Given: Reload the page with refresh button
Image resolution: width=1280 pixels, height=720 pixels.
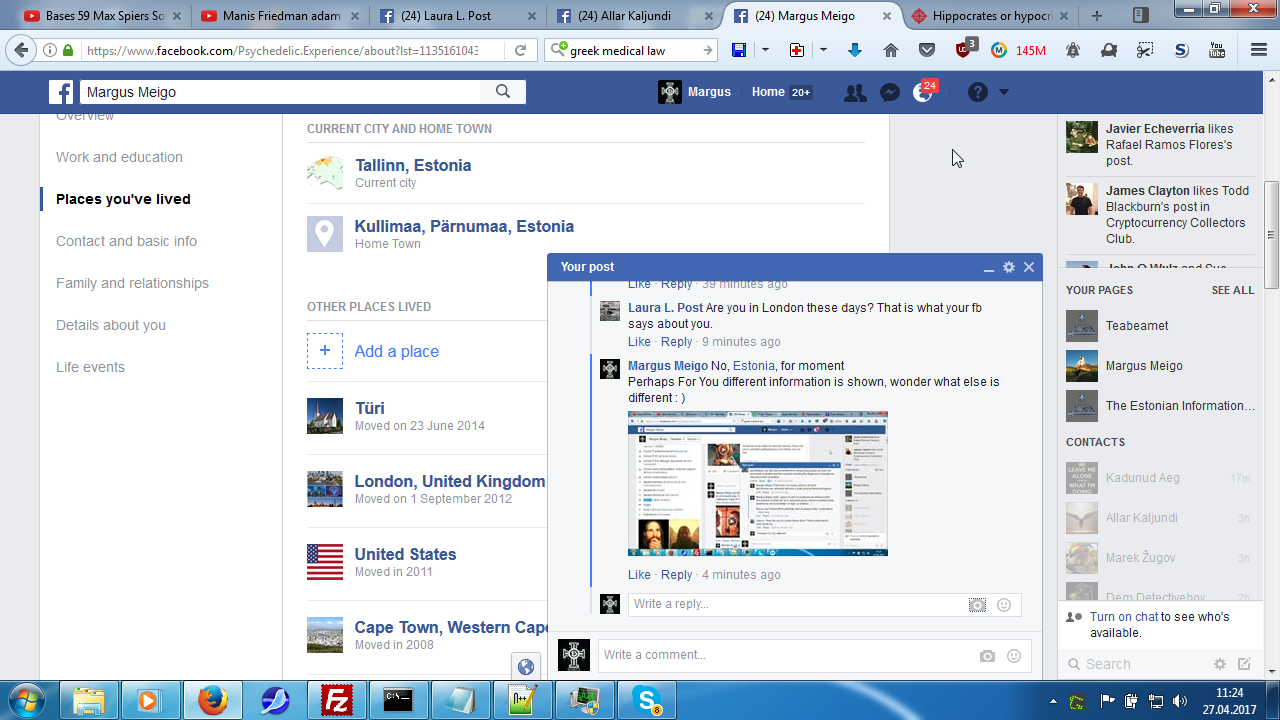Looking at the screenshot, I should point(520,50).
